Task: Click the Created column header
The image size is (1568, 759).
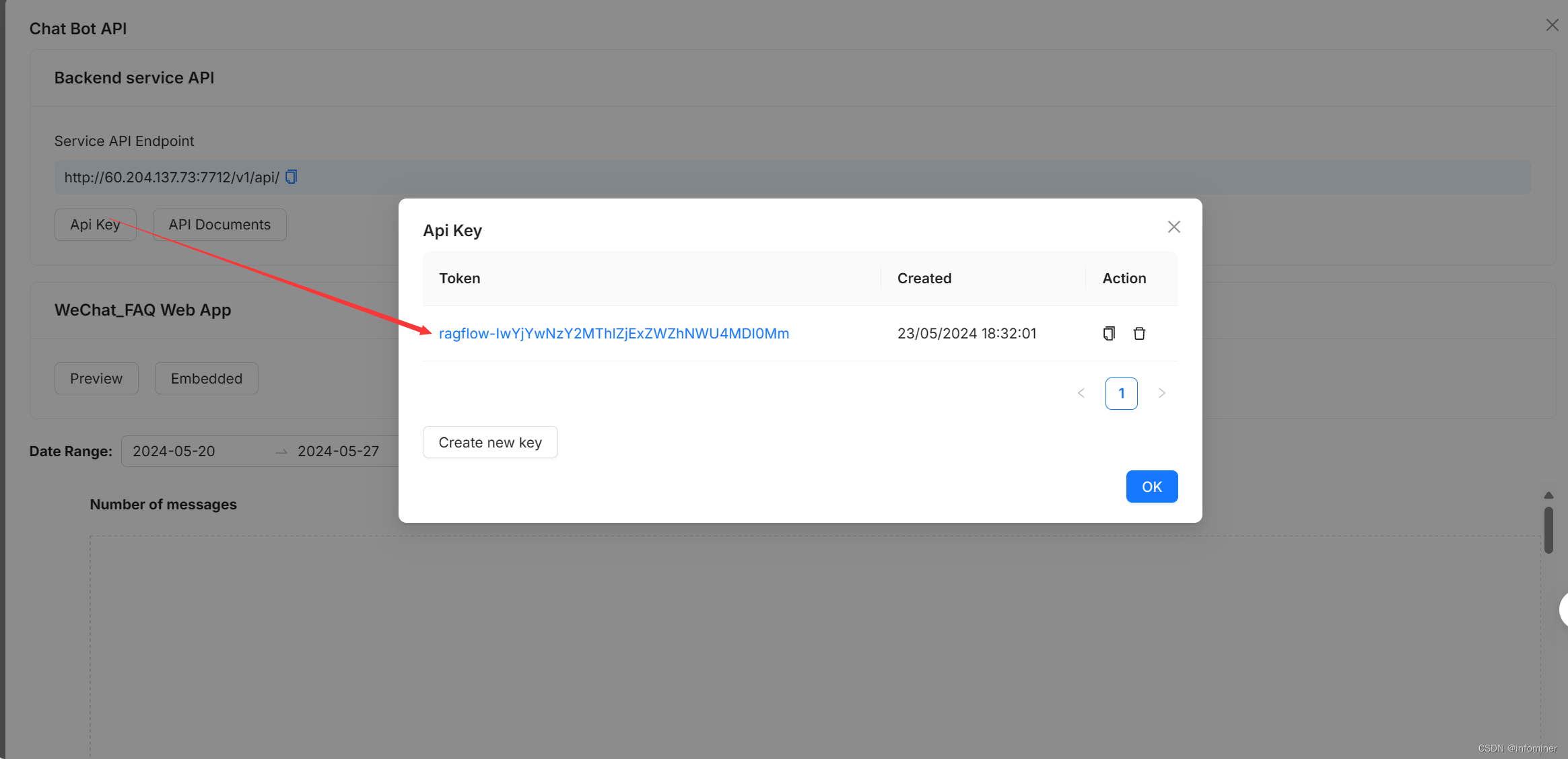Action: pyautogui.click(x=924, y=278)
